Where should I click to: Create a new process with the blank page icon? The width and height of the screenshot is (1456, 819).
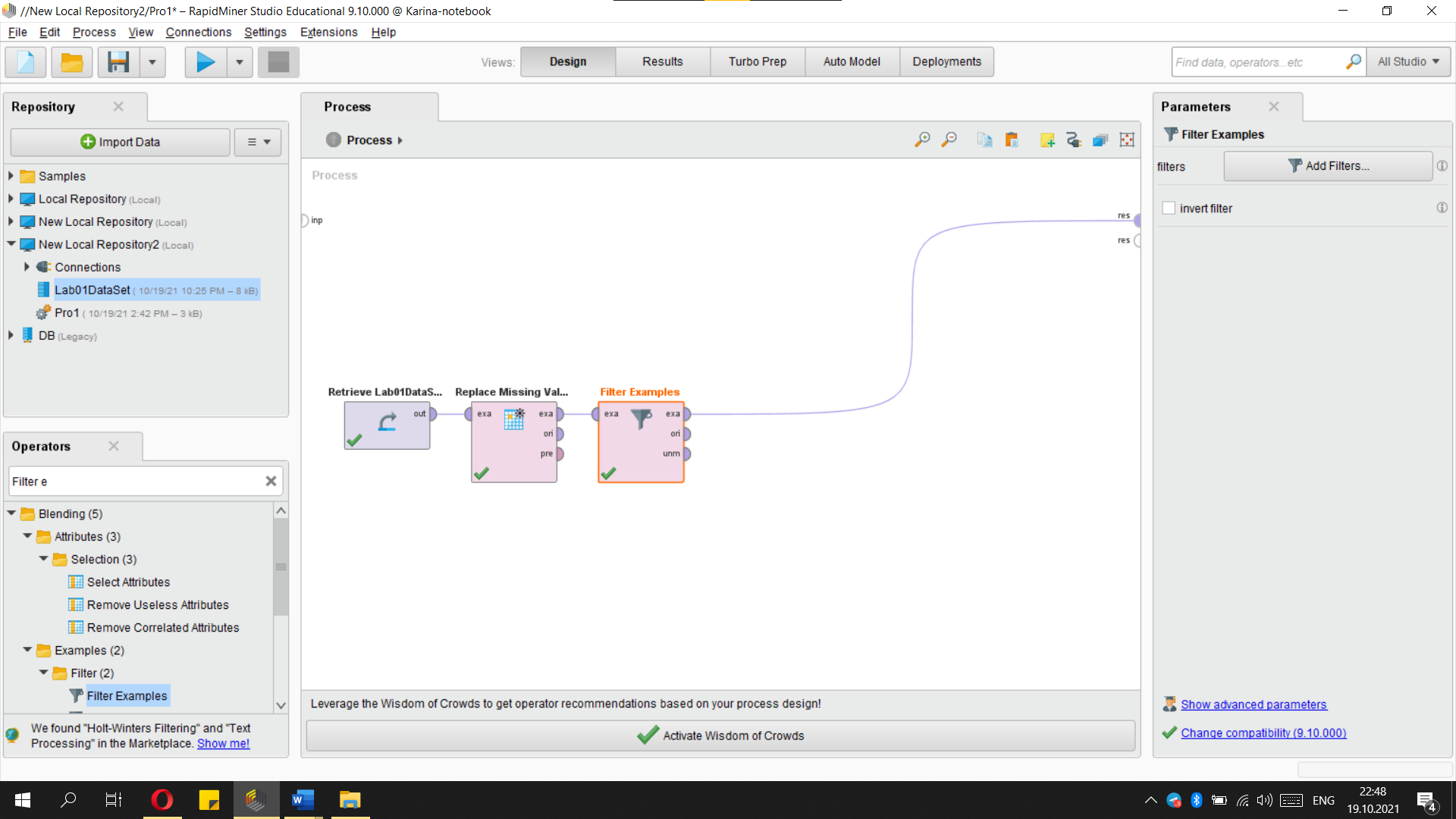[26, 61]
